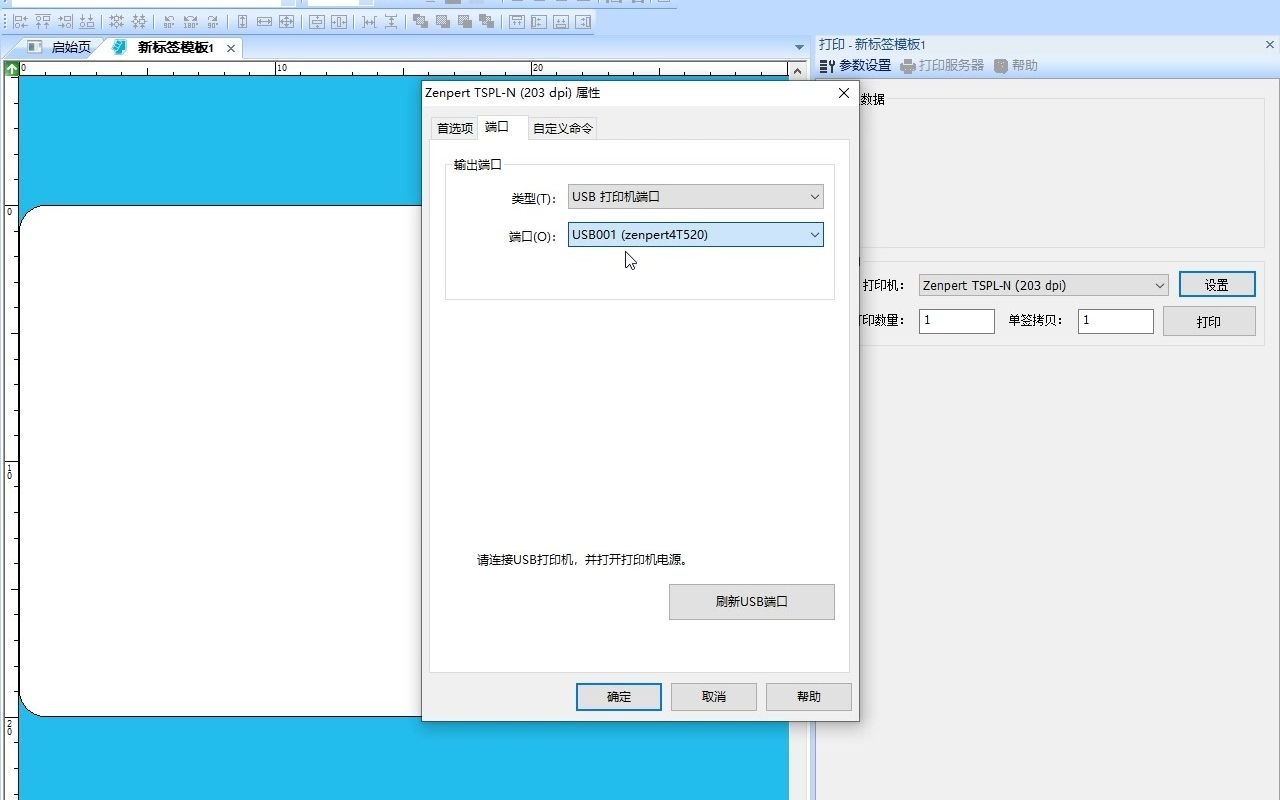The height and width of the screenshot is (800, 1280).
Task: Click the green arrow at the ruler corner
Action: (11, 69)
